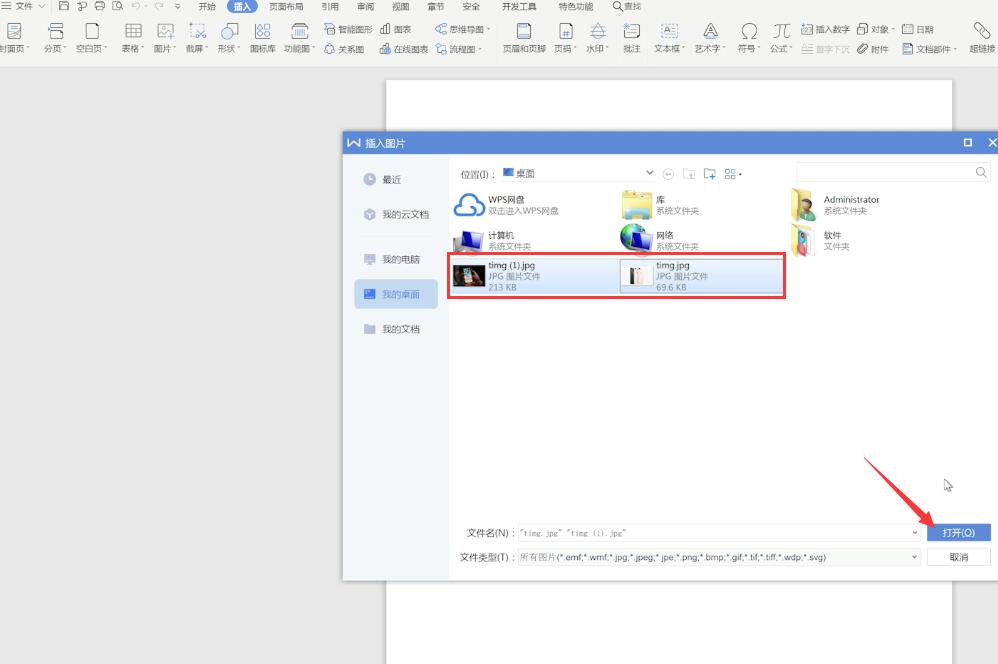The width and height of the screenshot is (998, 664).
Task: Click the 文本框 text box icon
Action: click(x=670, y=31)
